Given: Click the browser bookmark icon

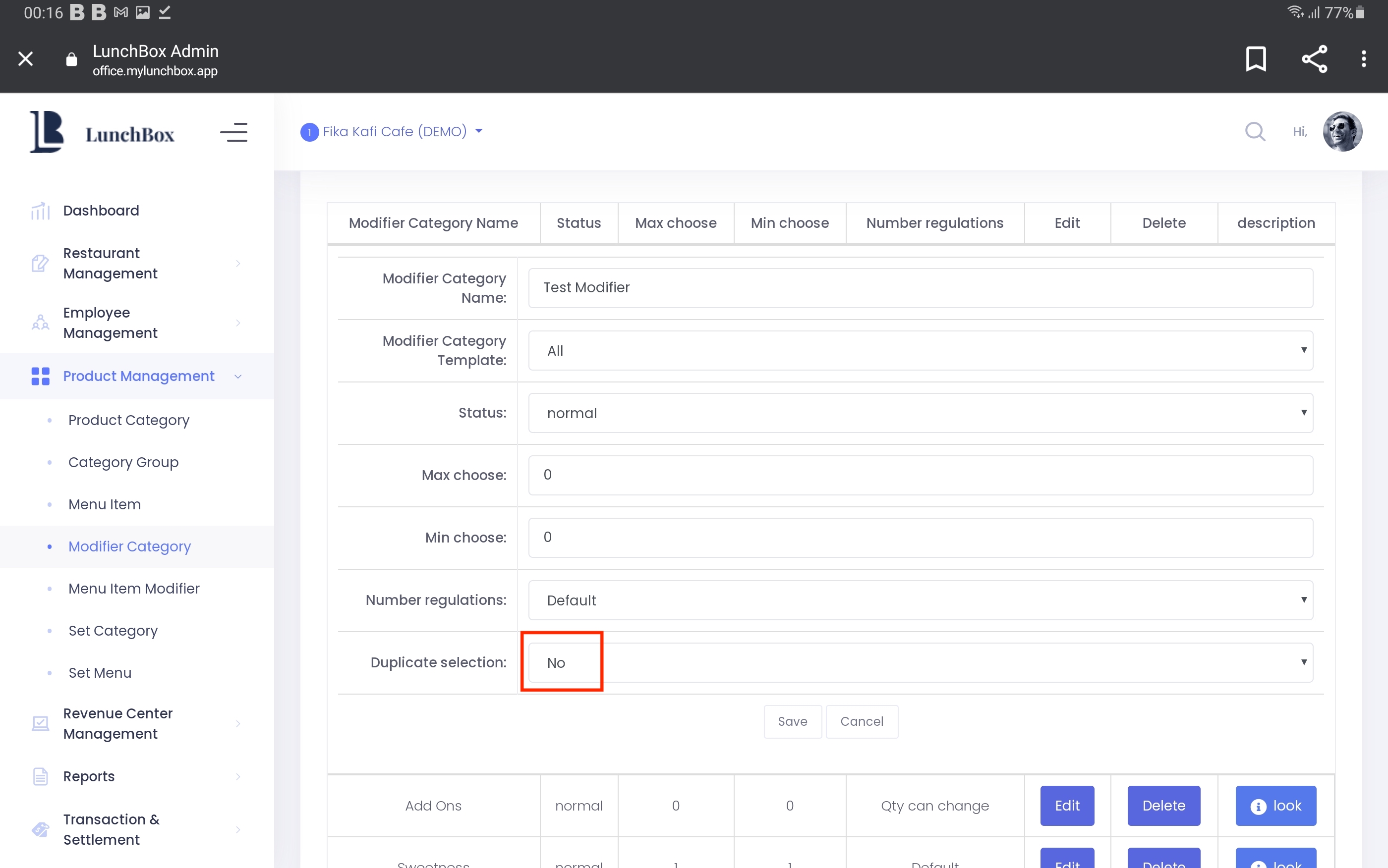Looking at the screenshot, I should 1255,58.
